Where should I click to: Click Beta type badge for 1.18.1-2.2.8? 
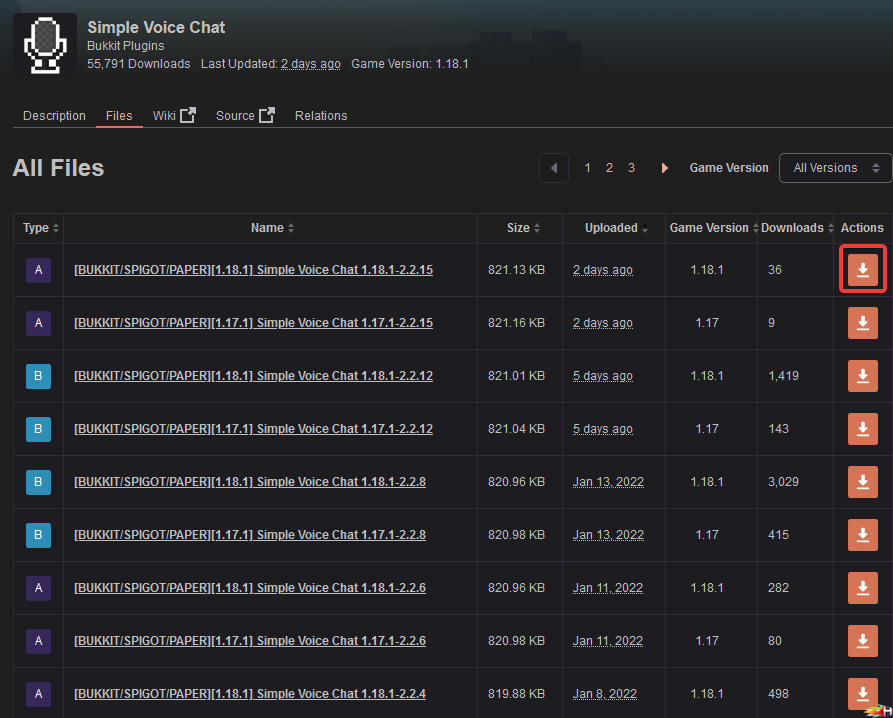[38, 482]
